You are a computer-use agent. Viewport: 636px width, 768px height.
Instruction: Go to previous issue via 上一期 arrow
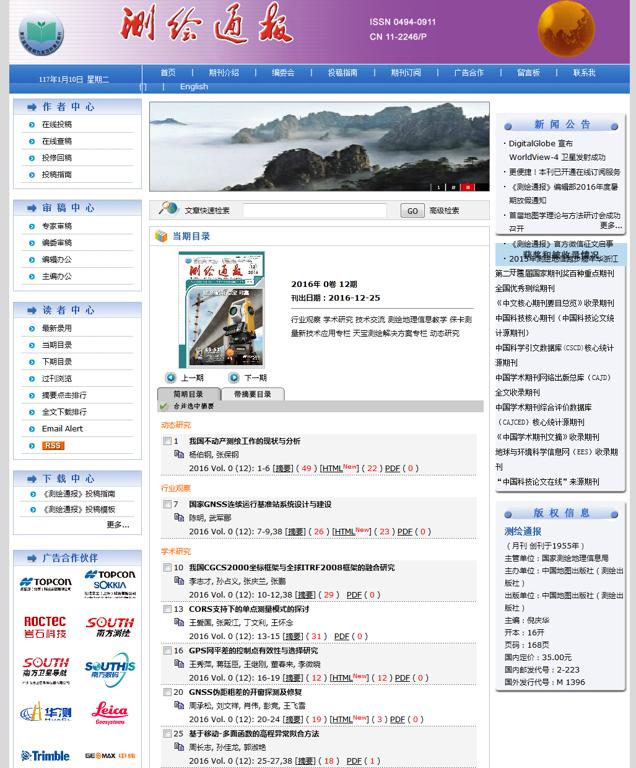click(x=171, y=378)
